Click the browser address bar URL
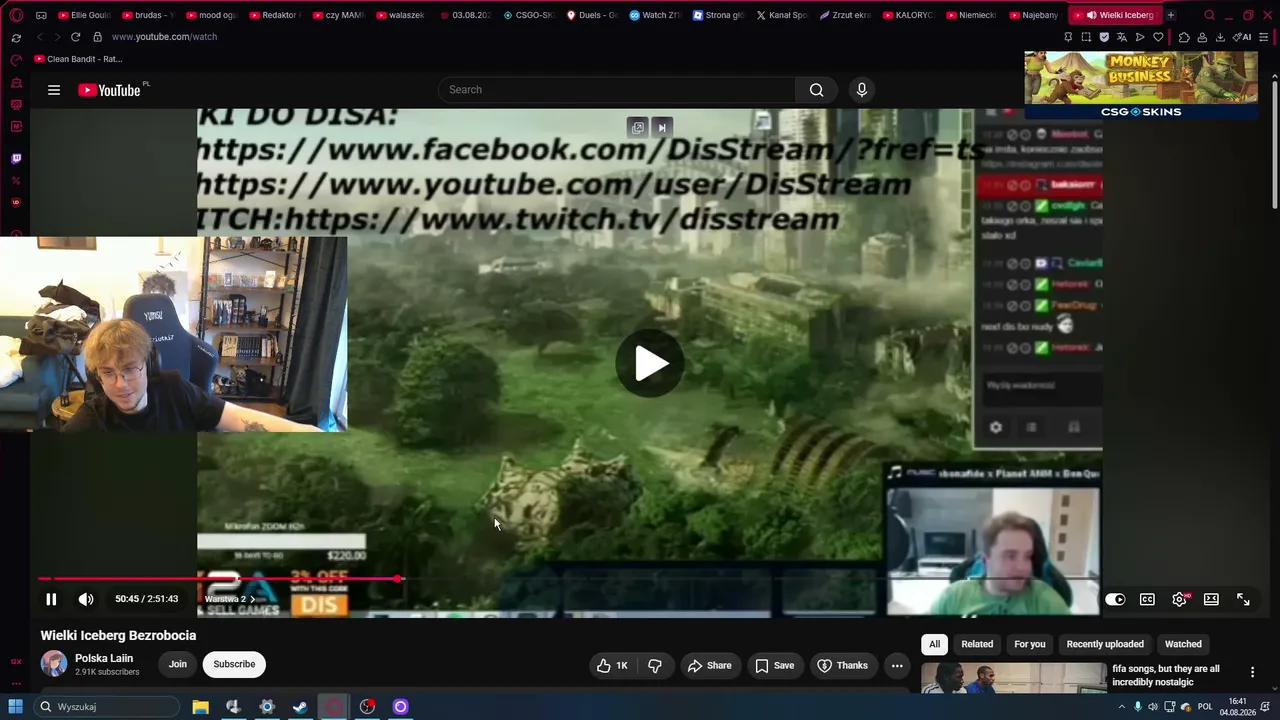 [x=164, y=37]
